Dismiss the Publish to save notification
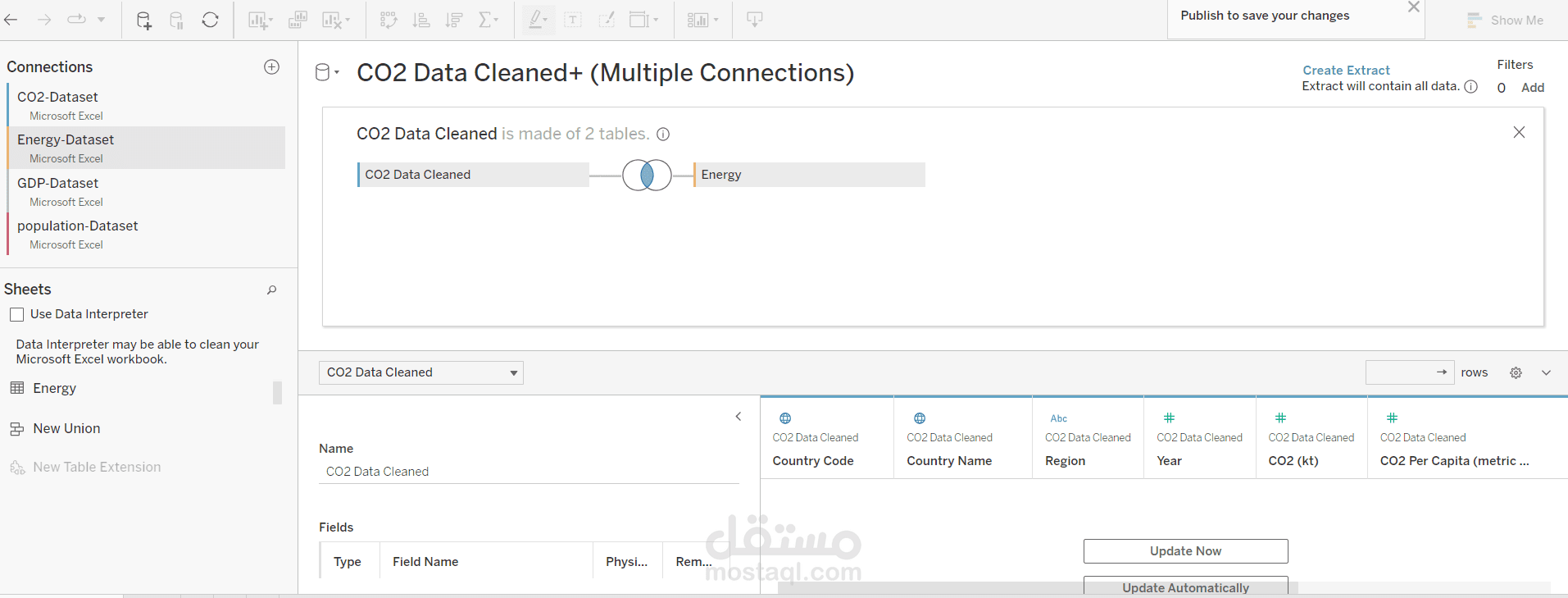1568x598 pixels. (1414, 7)
